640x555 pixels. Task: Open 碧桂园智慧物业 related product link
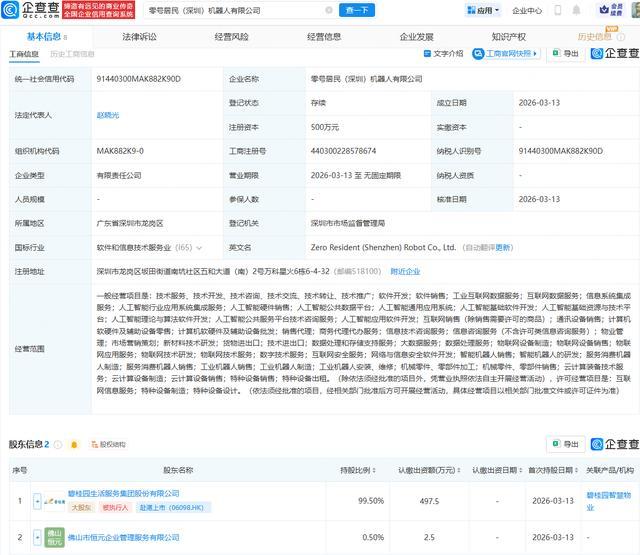tap(609, 501)
